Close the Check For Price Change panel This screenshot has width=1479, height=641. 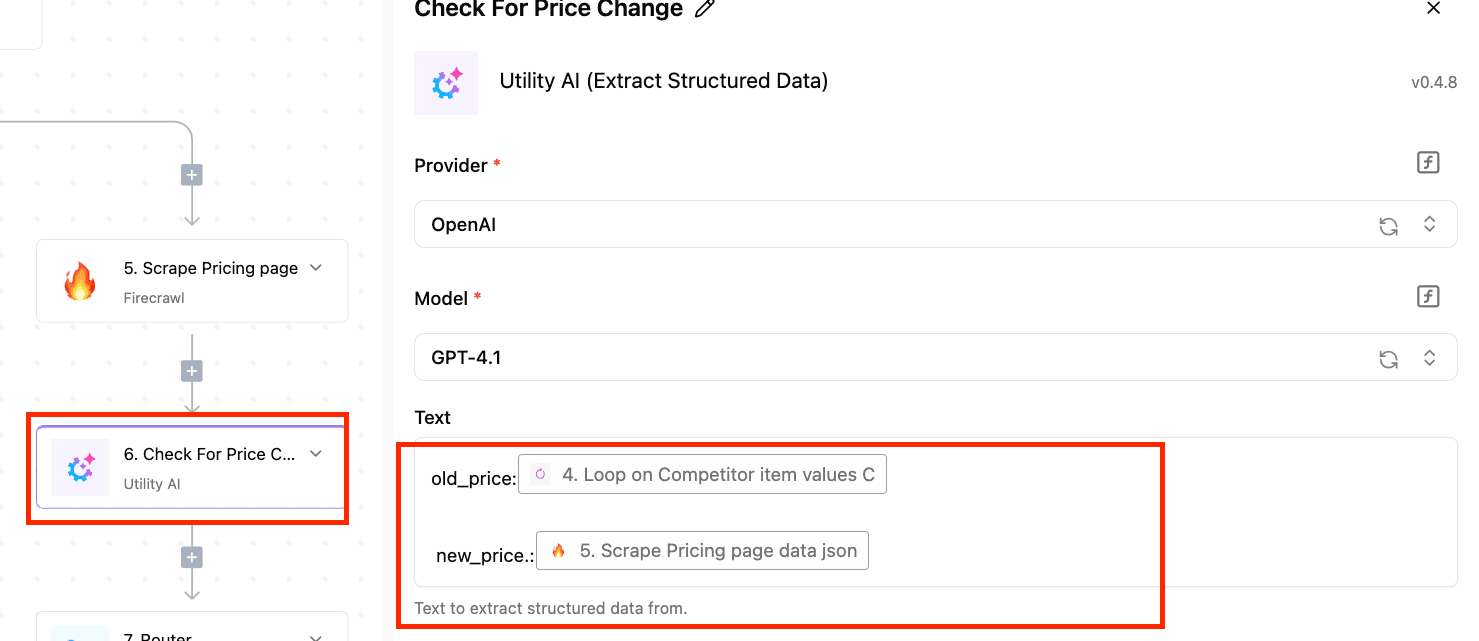(1433, 8)
